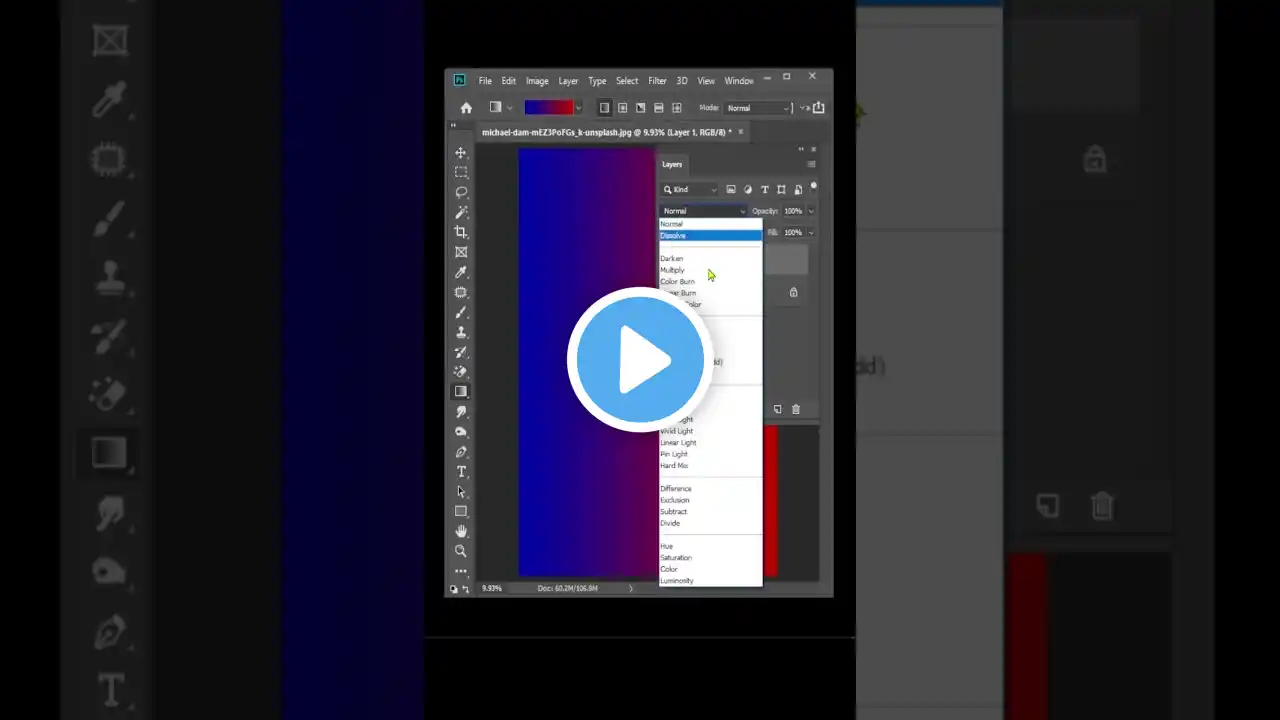
Task: Click the layer blend mode dropdown
Action: 703,211
